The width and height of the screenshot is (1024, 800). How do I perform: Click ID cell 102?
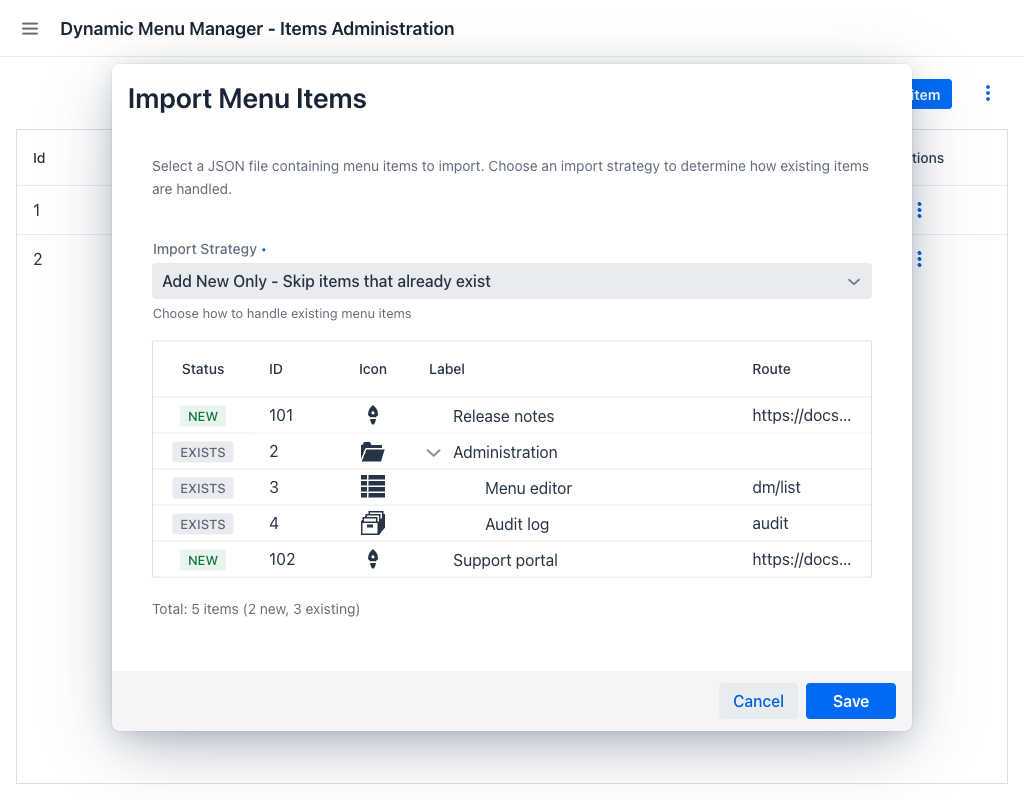tap(282, 559)
